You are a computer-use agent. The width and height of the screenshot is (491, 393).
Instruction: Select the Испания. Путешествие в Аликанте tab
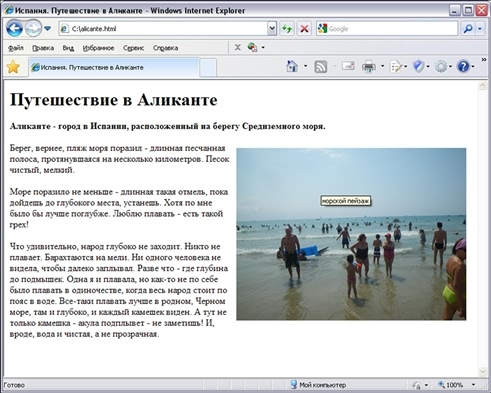pyautogui.click(x=113, y=67)
